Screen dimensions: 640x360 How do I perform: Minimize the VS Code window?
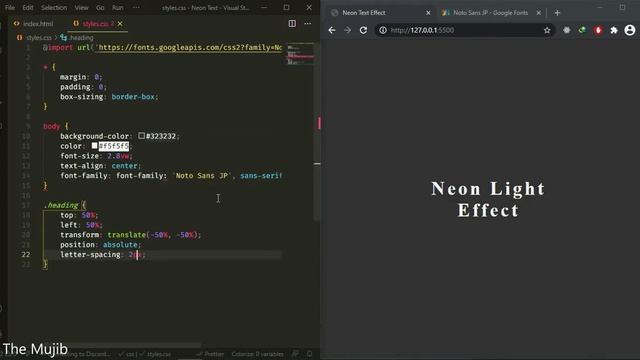[x=264, y=7]
